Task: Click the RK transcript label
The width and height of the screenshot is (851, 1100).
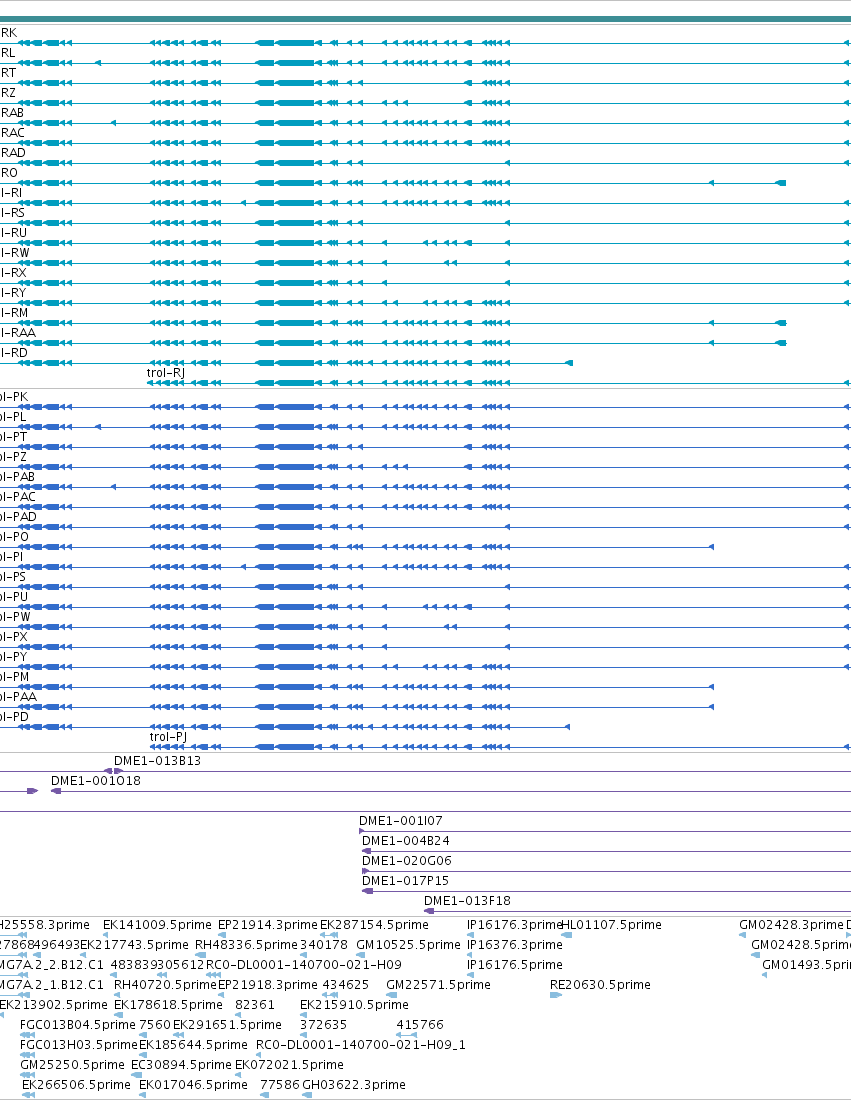Action: click(x=8, y=33)
